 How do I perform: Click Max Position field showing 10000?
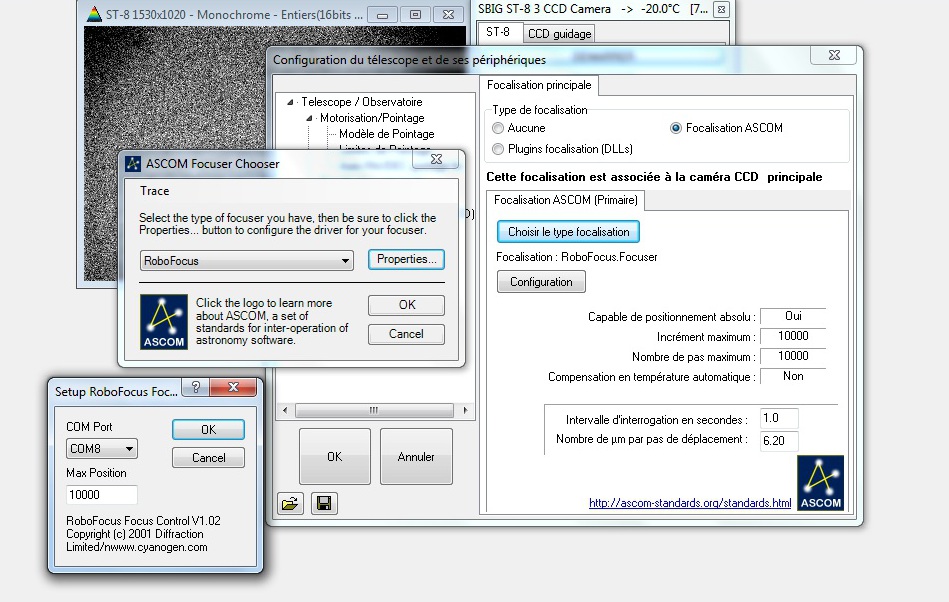pos(102,495)
